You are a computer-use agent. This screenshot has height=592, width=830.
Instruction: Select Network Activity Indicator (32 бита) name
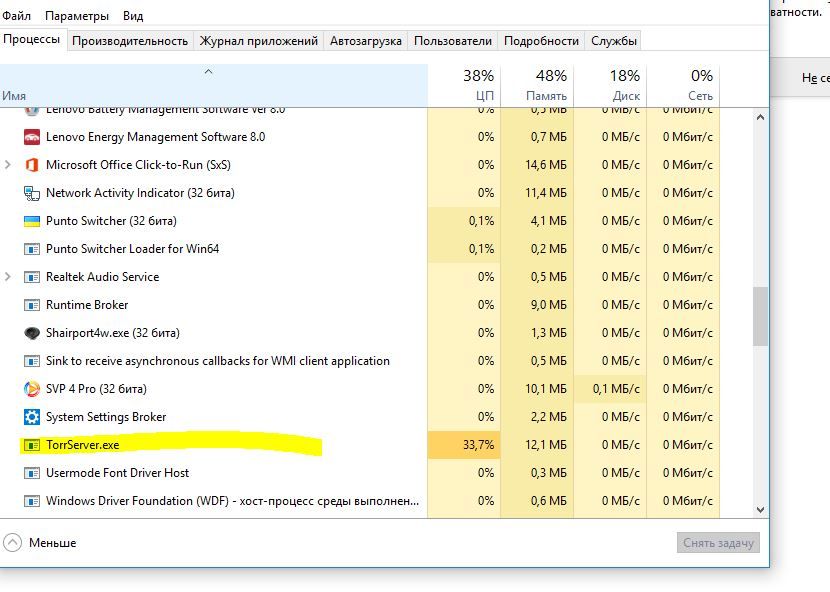(x=140, y=193)
